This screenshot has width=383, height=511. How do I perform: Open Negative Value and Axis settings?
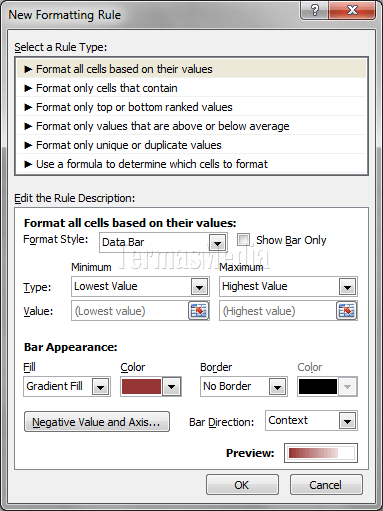click(x=97, y=422)
